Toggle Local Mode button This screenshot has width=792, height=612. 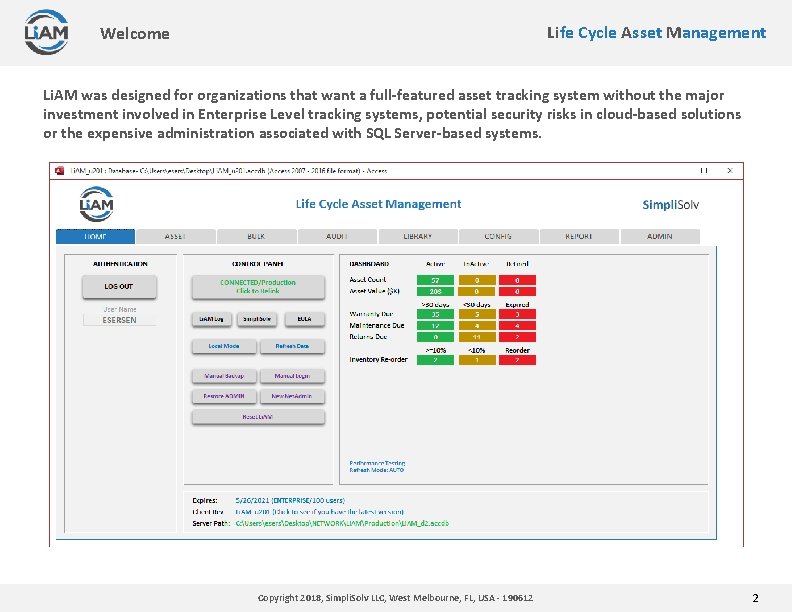(224, 346)
